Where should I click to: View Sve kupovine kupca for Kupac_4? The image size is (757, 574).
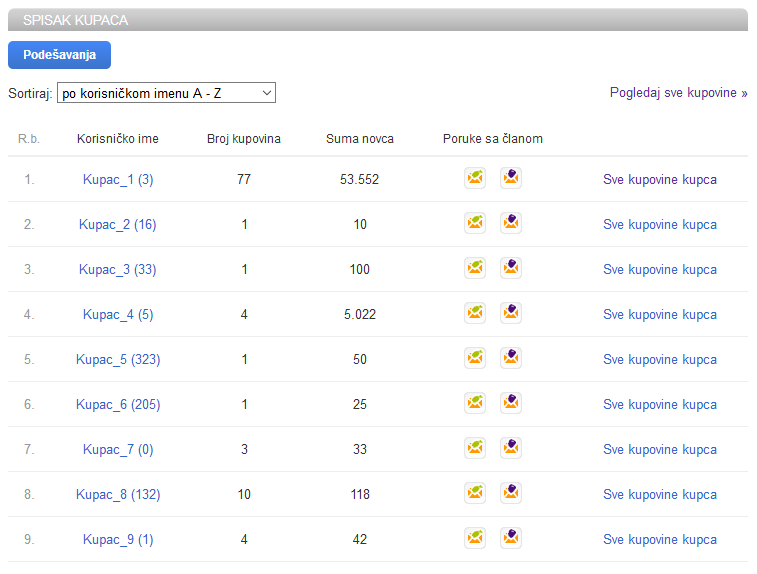659,315
